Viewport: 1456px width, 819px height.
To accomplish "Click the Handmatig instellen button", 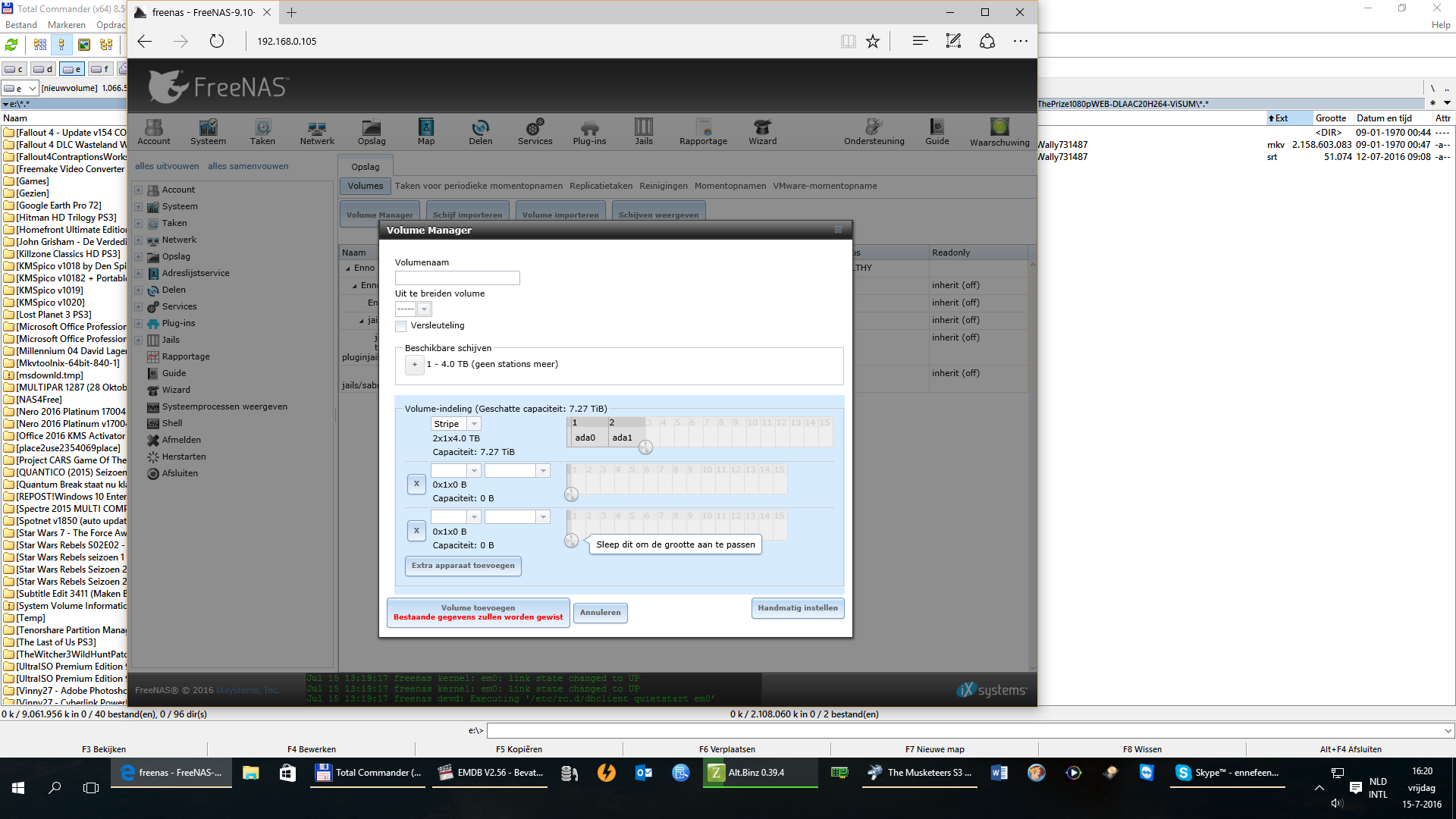I will (x=798, y=608).
